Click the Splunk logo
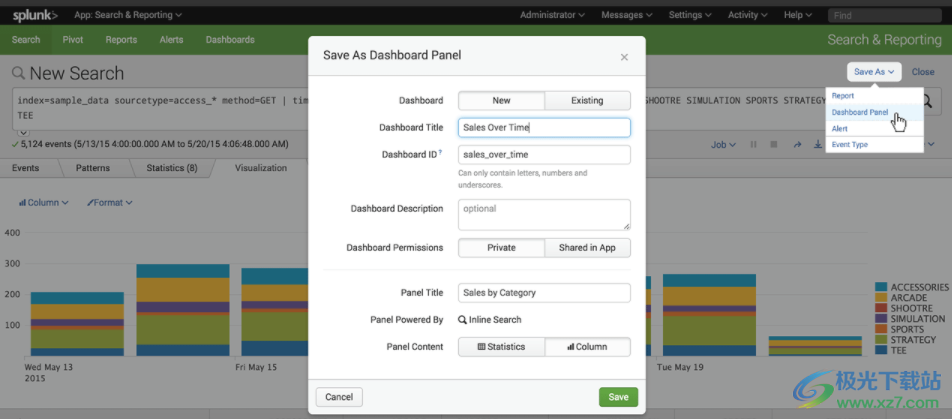Screen dimensions: 952x419 (x=35, y=15)
